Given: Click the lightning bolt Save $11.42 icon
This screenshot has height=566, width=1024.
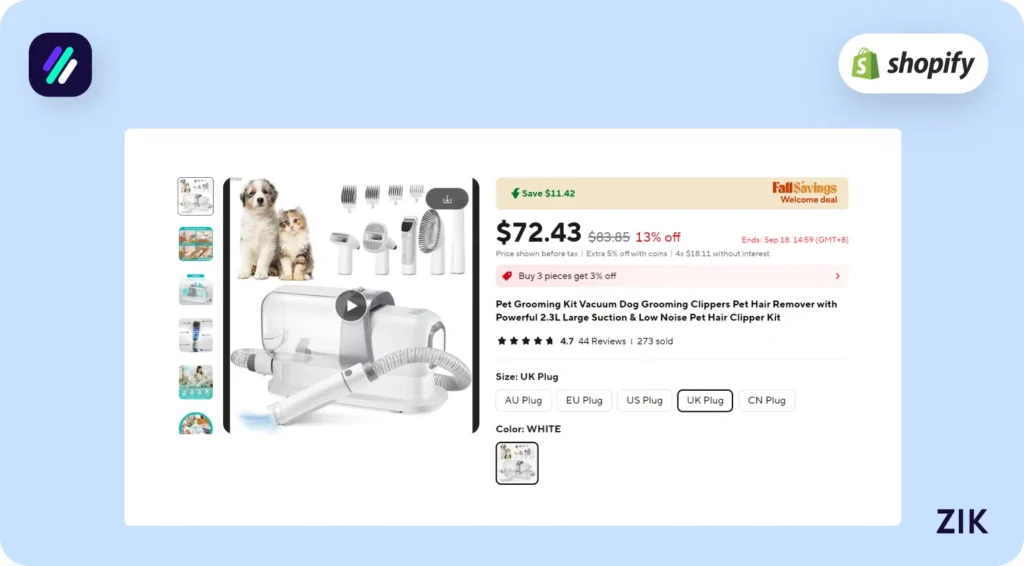Looking at the screenshot, I should pyautogui.click(x=515, y=194).
